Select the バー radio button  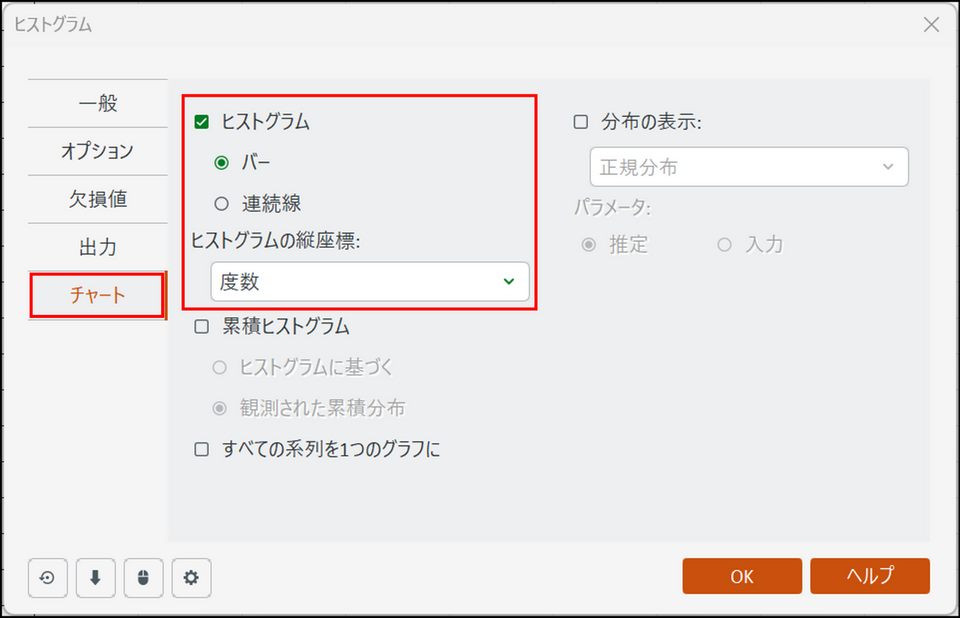pyautogui.click(x=222, y=162)
